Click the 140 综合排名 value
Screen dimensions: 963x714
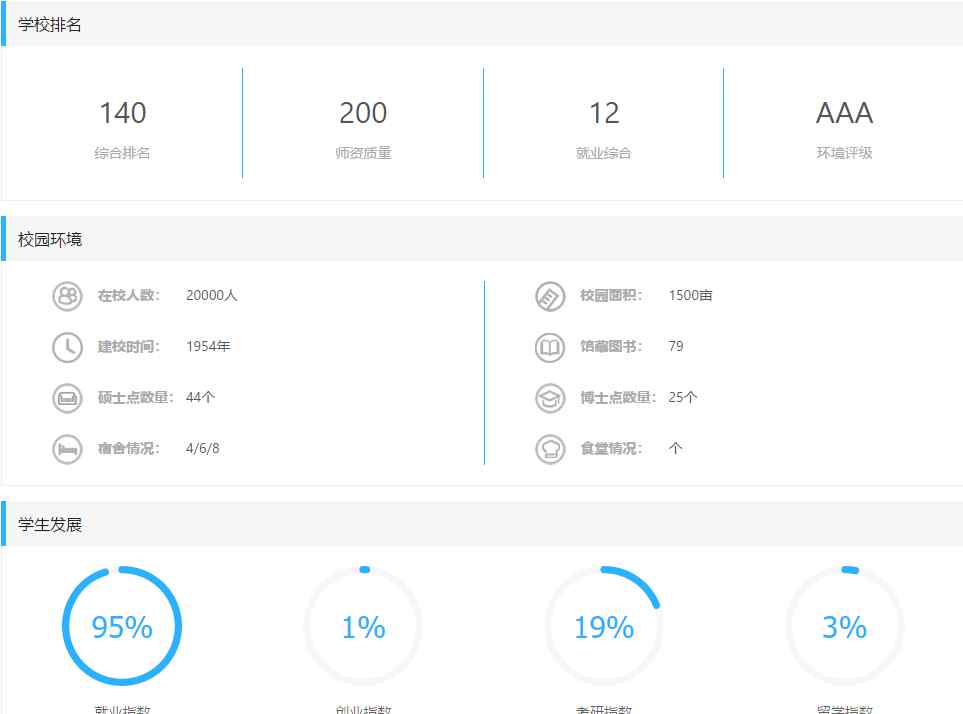click(x=122, y=113)
